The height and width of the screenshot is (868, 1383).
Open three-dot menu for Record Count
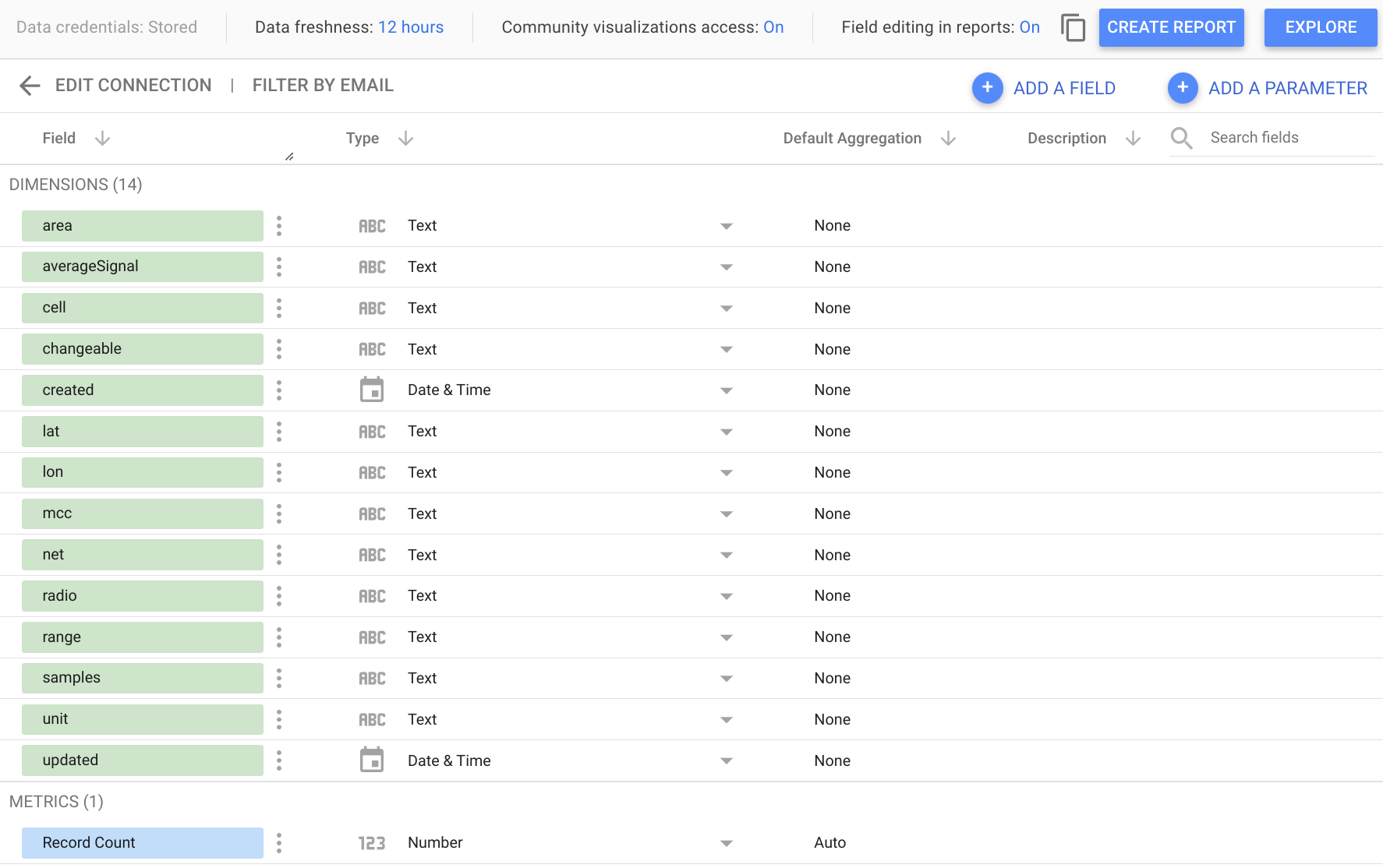(279, 843)
